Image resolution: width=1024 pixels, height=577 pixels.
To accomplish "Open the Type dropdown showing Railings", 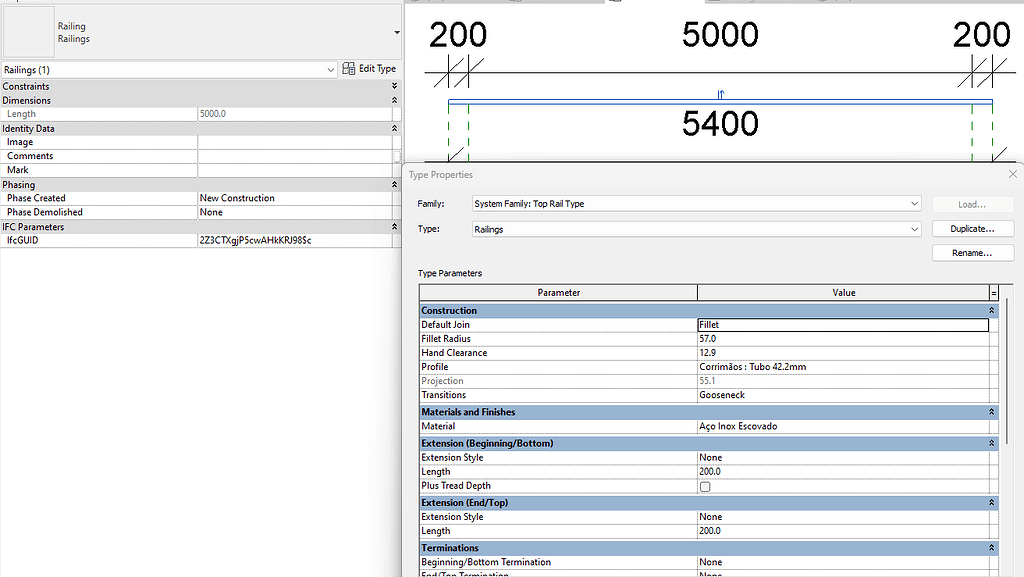I will [x=916, y=229].
